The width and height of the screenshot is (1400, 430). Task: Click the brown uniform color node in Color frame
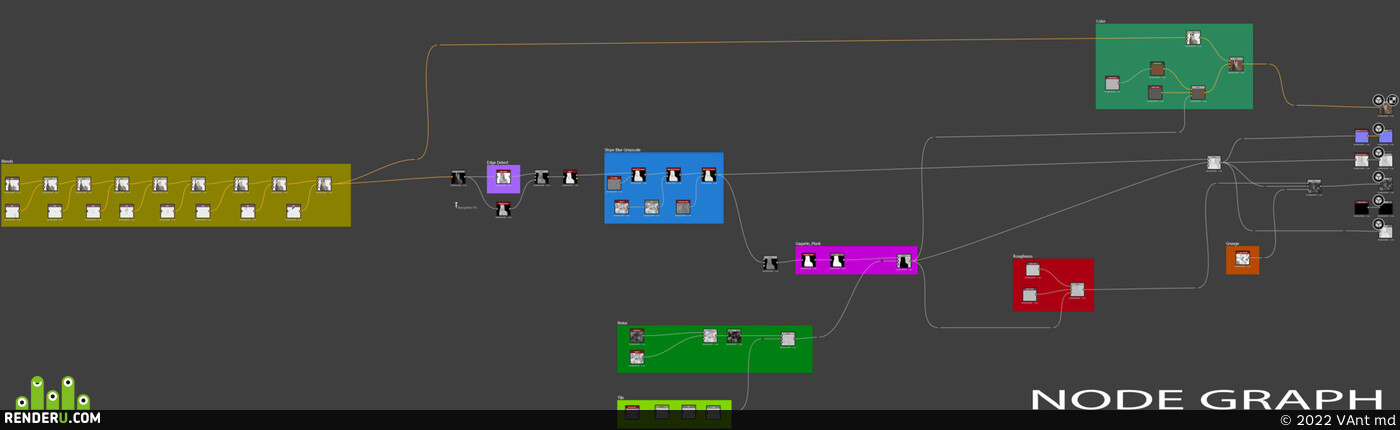1157,69
